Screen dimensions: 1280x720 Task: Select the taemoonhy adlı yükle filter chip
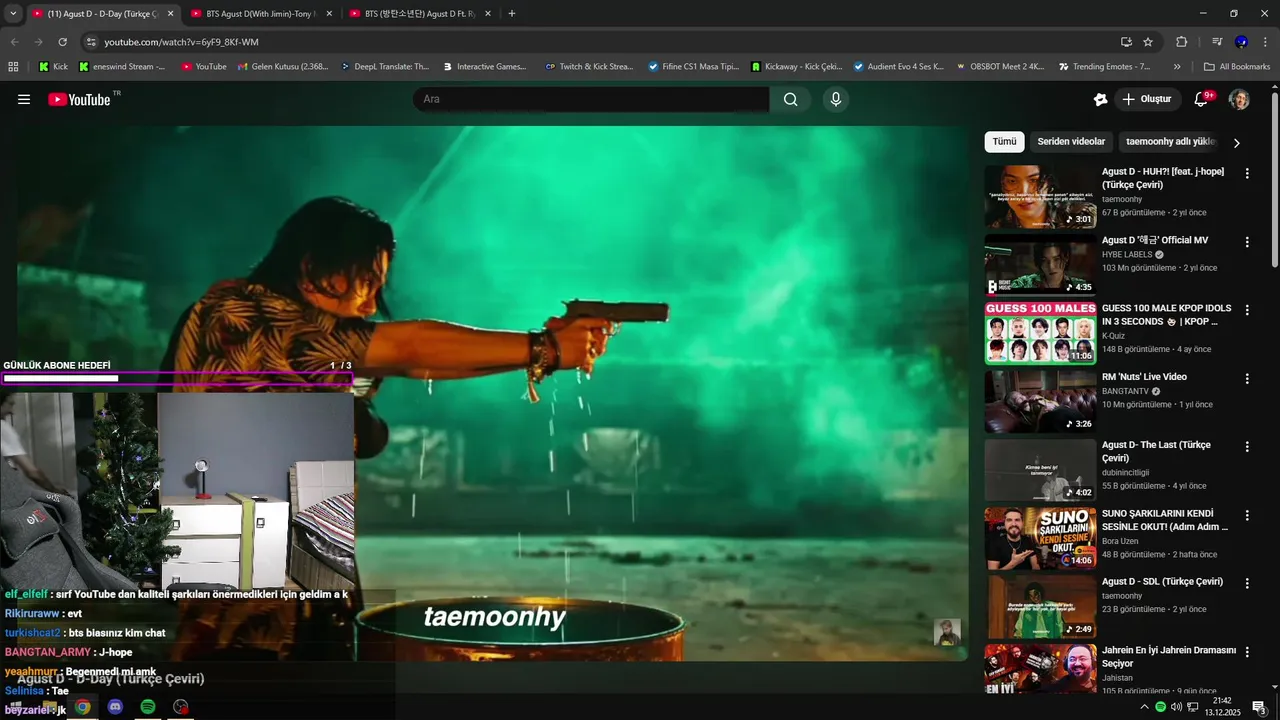coord(1170,142)
